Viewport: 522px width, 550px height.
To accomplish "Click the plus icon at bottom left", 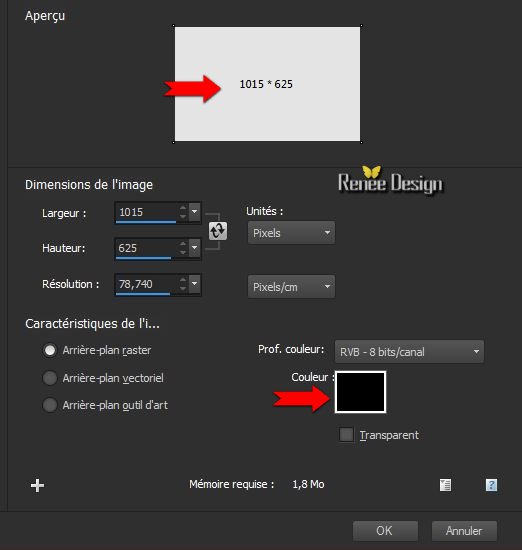I will (x=37, y=485).
